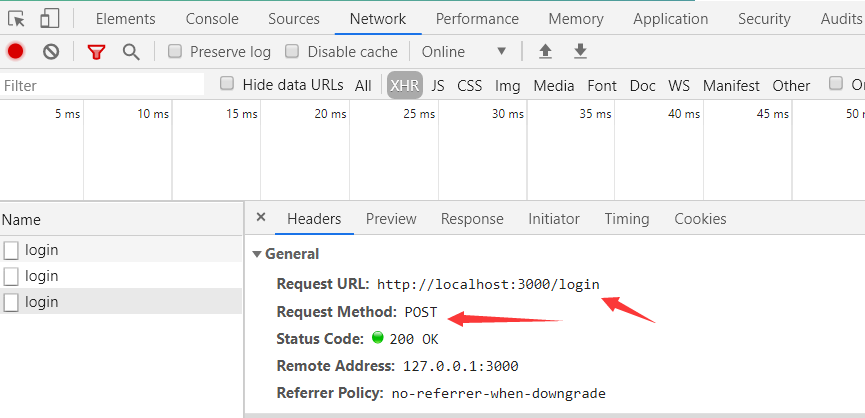Check the Disable cache option
The image size is (865, 418).
coord(293,52)
